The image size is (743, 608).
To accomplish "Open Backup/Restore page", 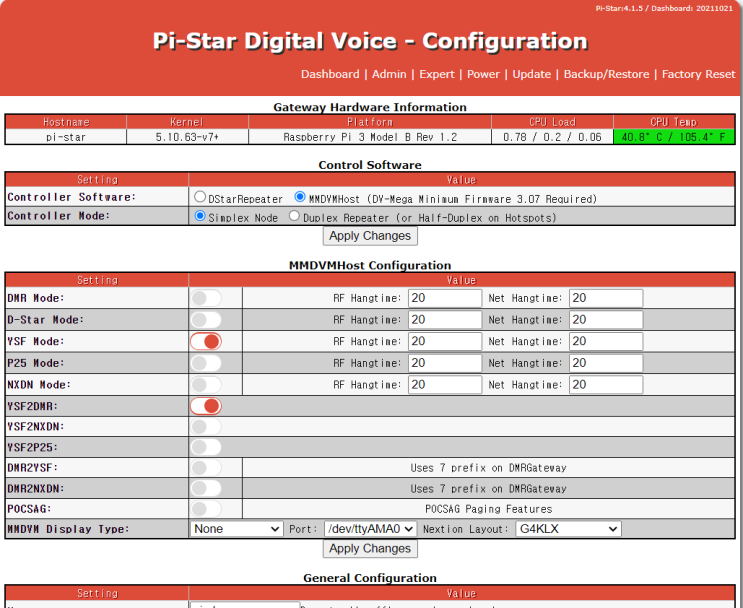I will (607, 74).
